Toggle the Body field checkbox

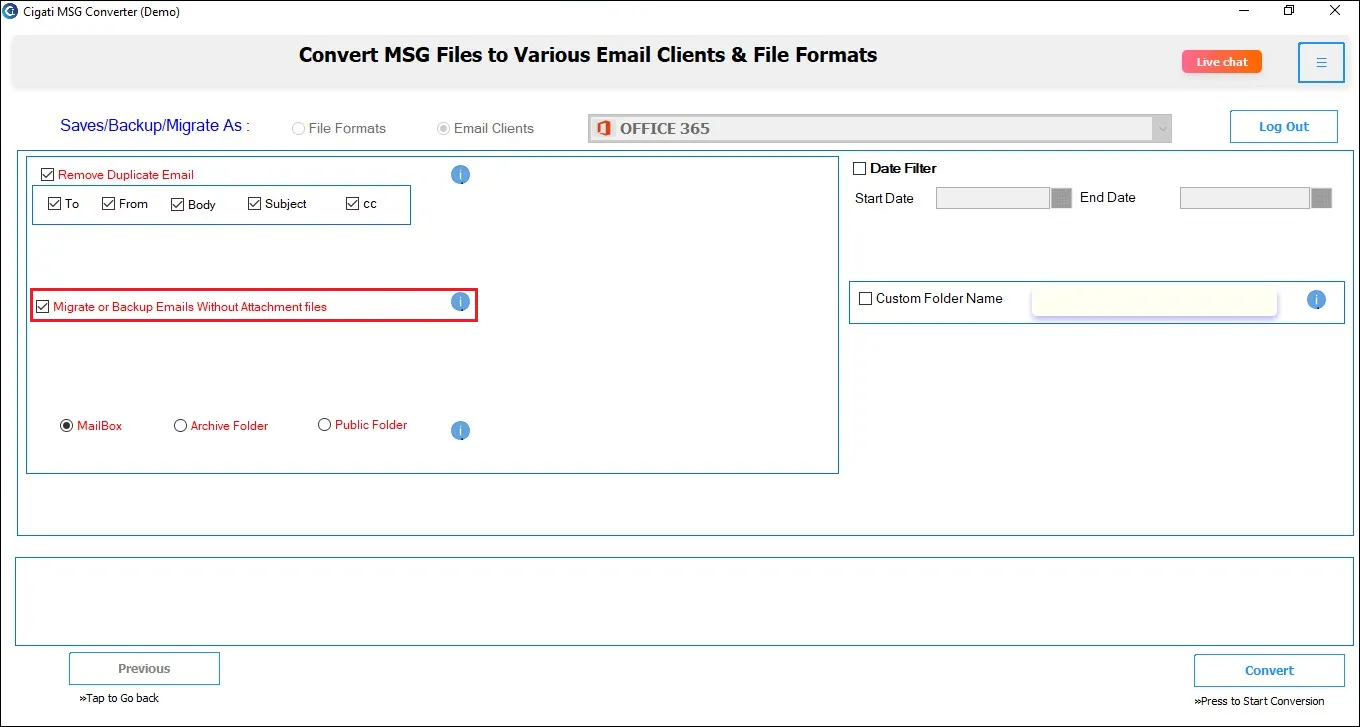[178, 205]
